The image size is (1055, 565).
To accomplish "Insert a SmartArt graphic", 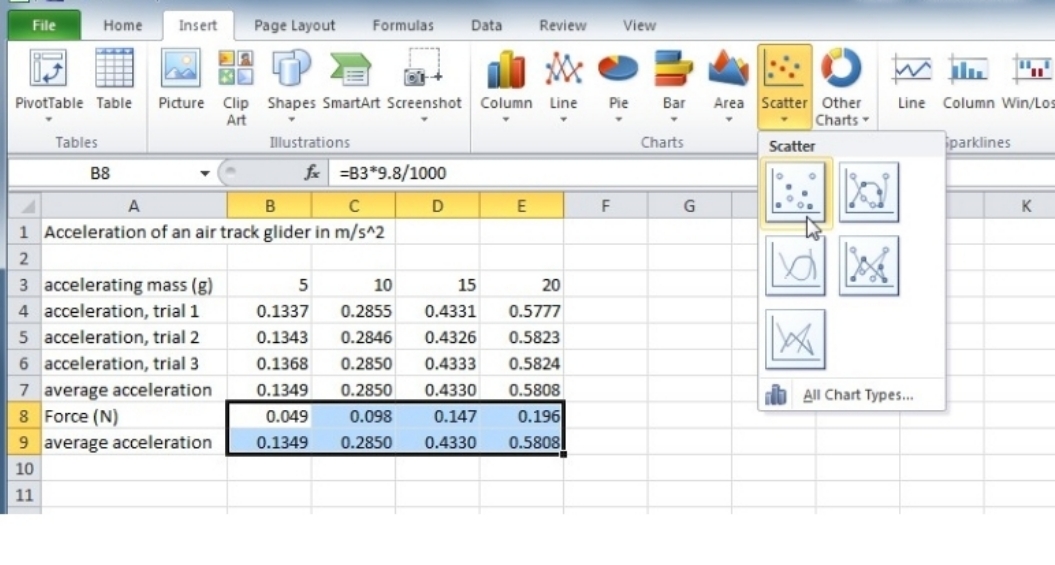I will click(351, 81).
